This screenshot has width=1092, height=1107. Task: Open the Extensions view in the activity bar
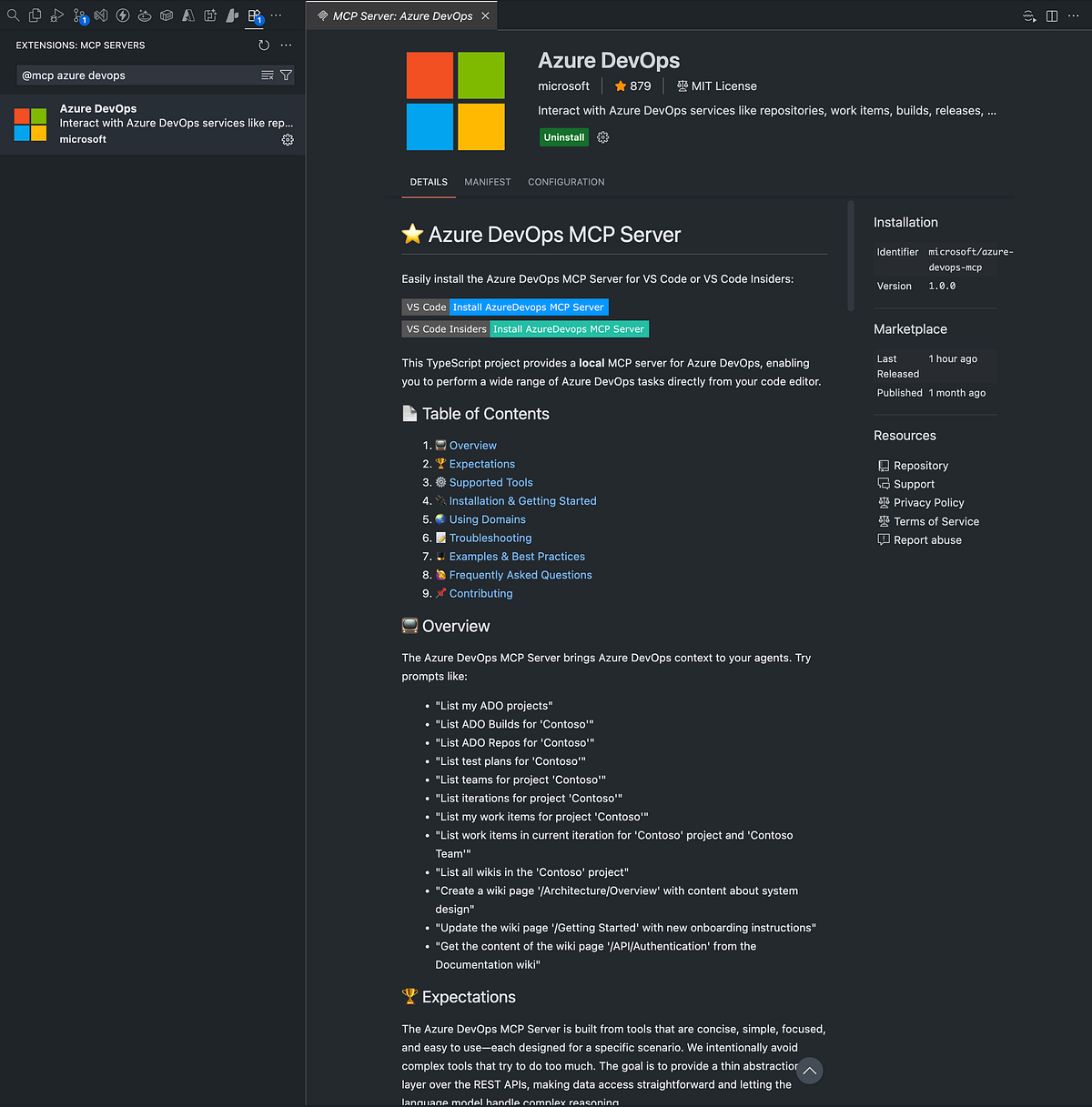(253, 13)
